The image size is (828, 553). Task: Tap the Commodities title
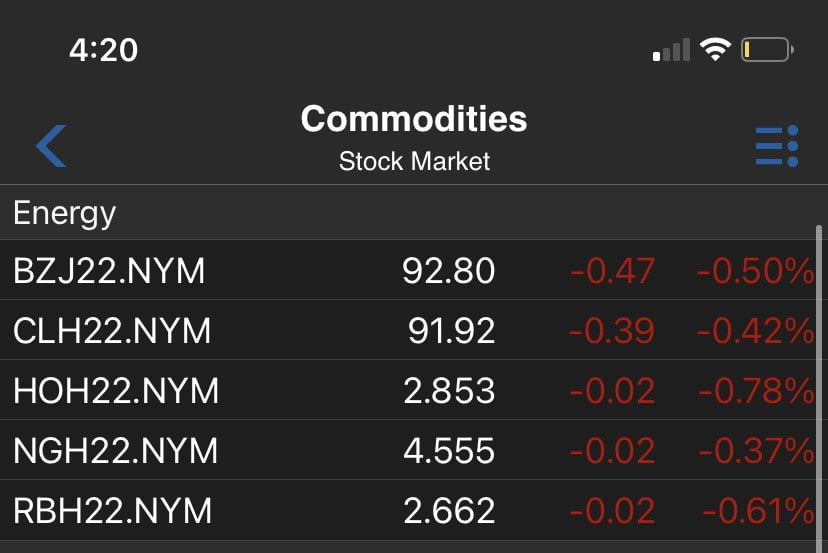tap(414, 119)
